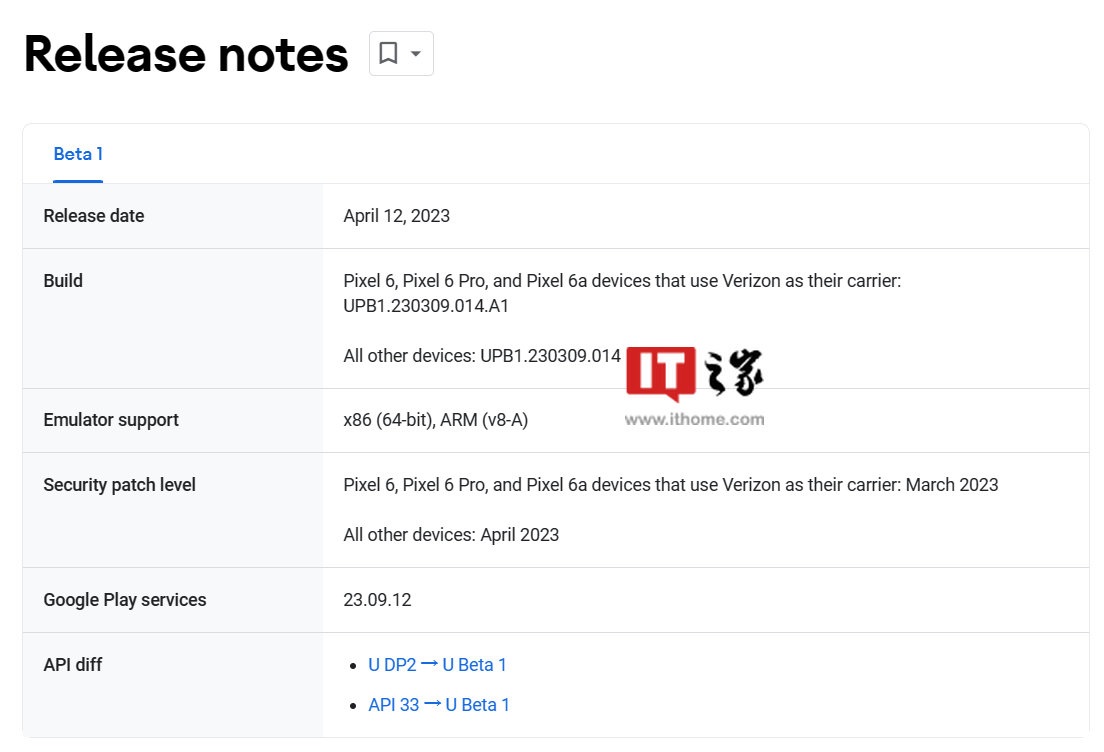1104x752 pixels.
Task: Click the www.ithome.com watermark text
Action: (694, 420)
